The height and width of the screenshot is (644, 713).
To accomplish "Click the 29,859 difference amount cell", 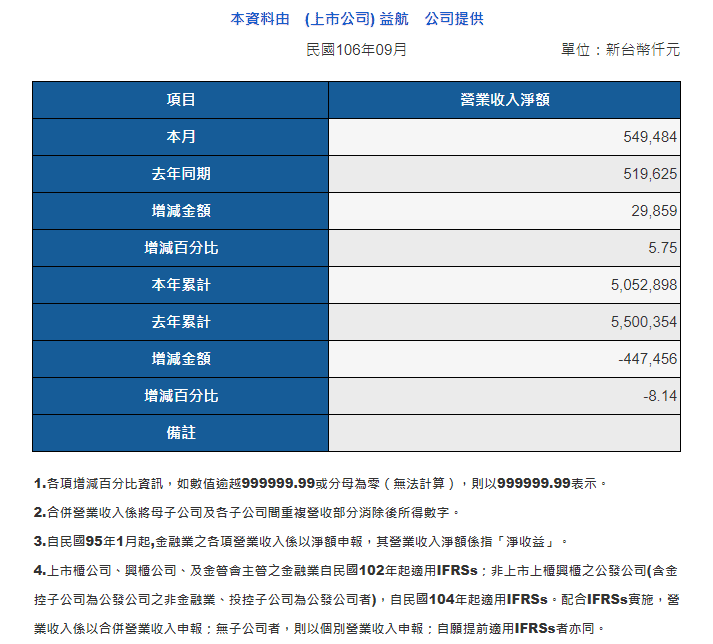I will [x=653, y=211].
